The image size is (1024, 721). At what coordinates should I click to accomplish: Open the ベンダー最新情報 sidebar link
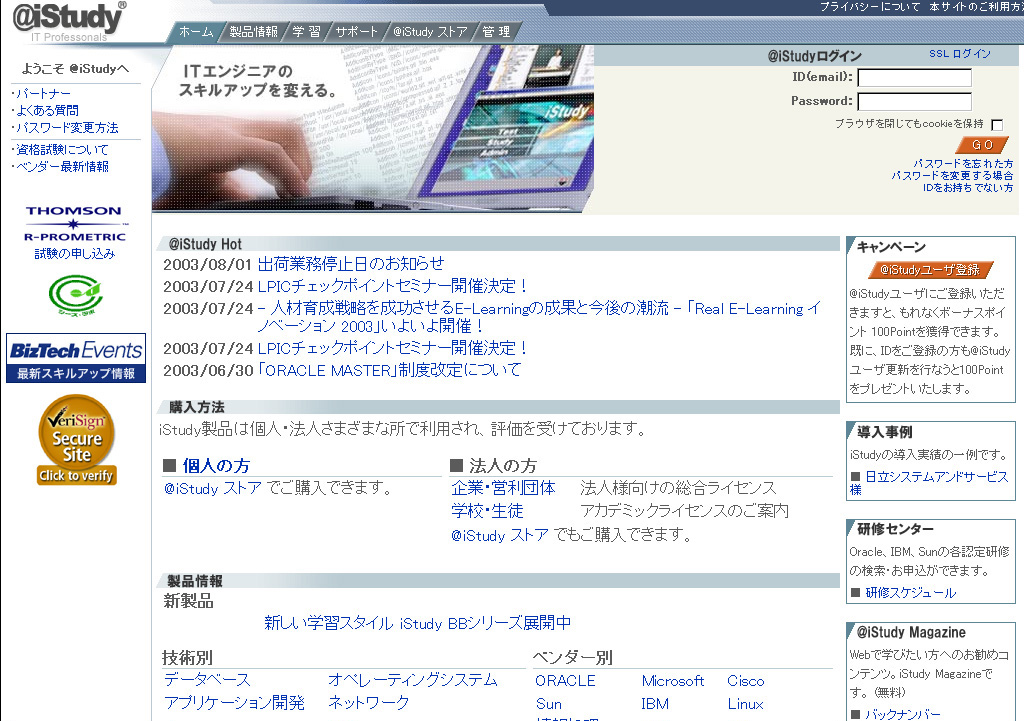click(x=62, y=167)
